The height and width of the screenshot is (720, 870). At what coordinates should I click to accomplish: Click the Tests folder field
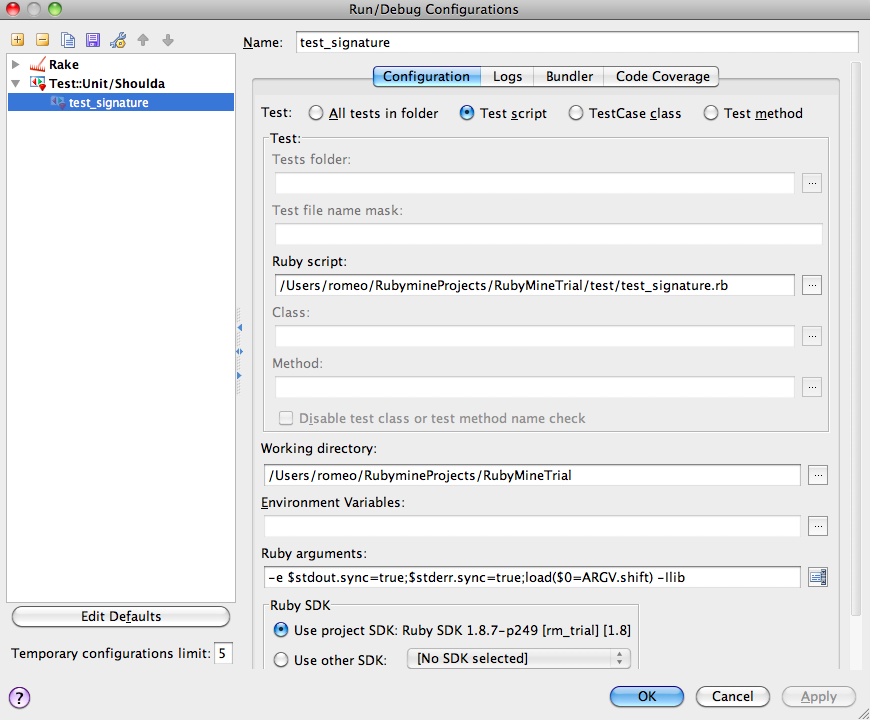point(535,183)
